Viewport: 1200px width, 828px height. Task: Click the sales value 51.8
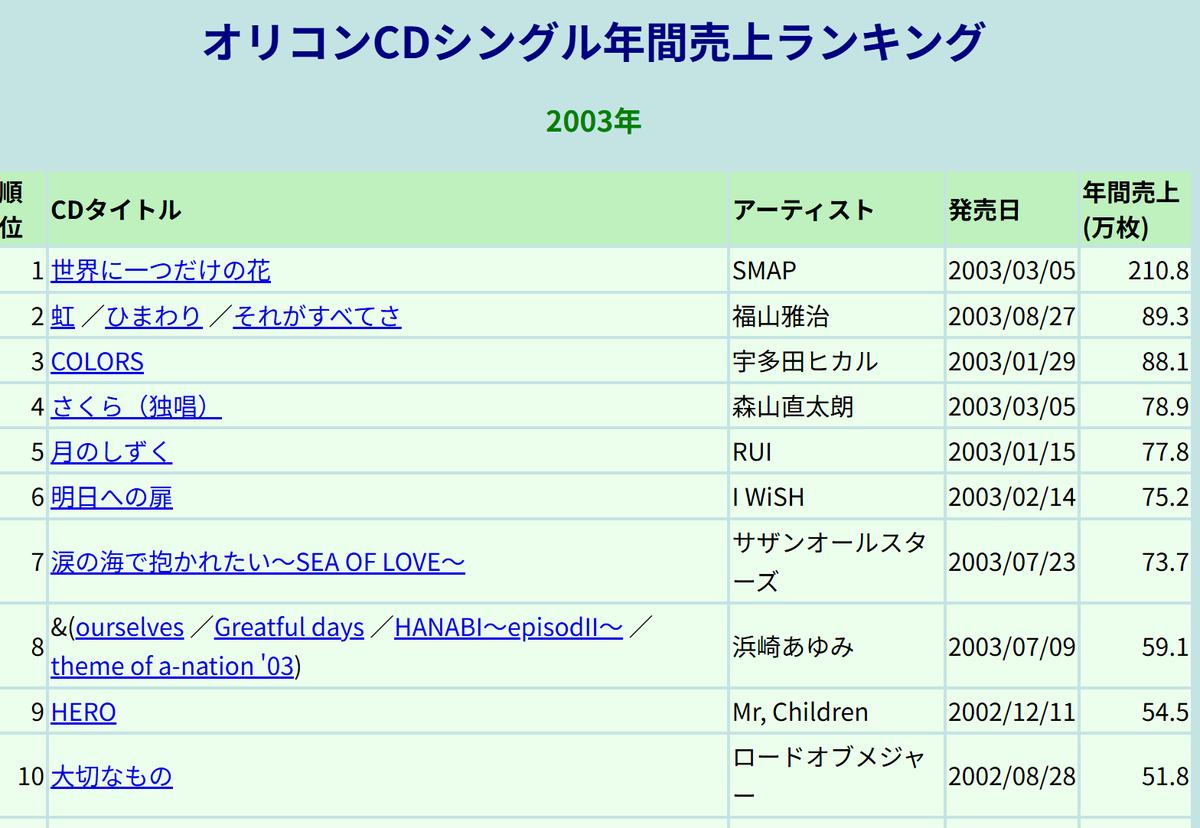1164,775
